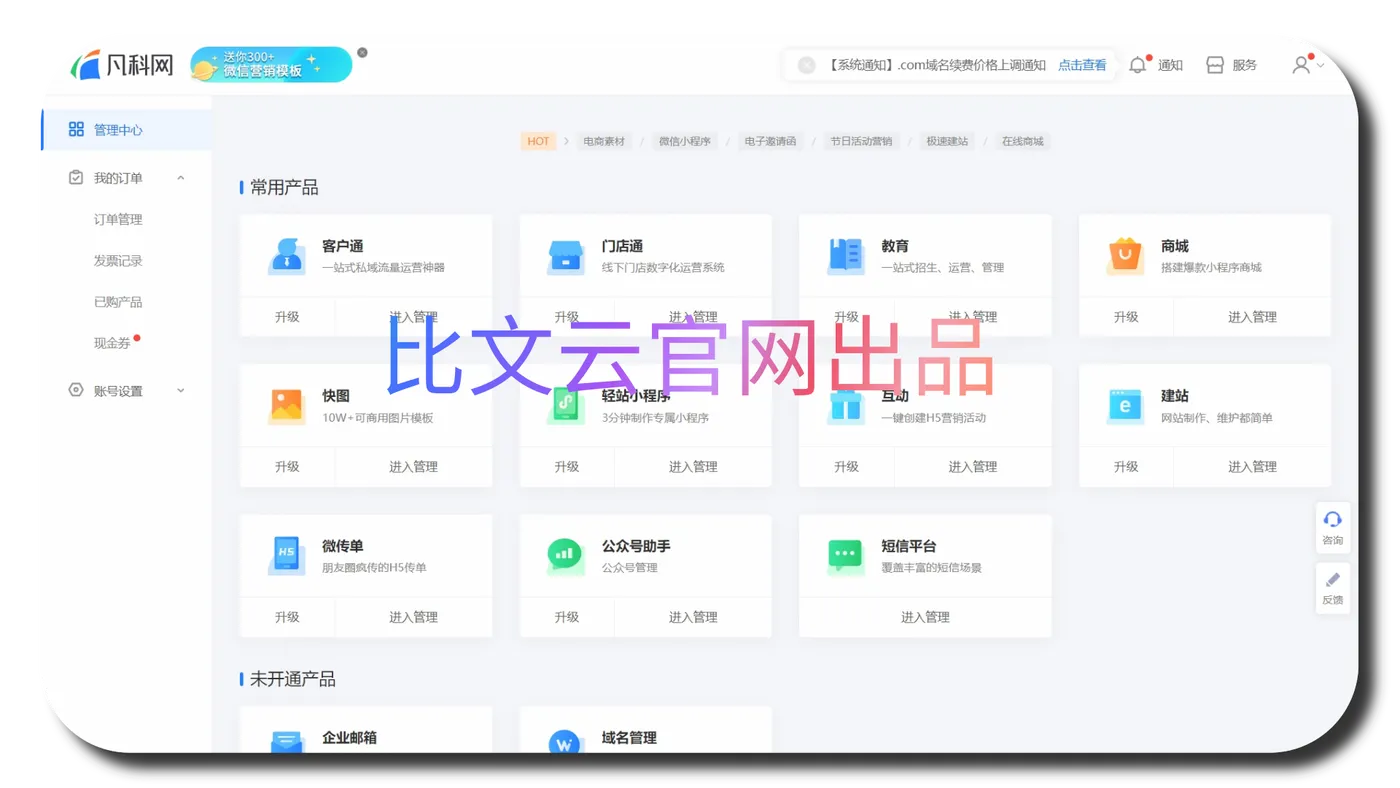This screenshot has width=1400, height=788.
Task: Click the 节日活动营销 tag
Action: tap(861, 141)
